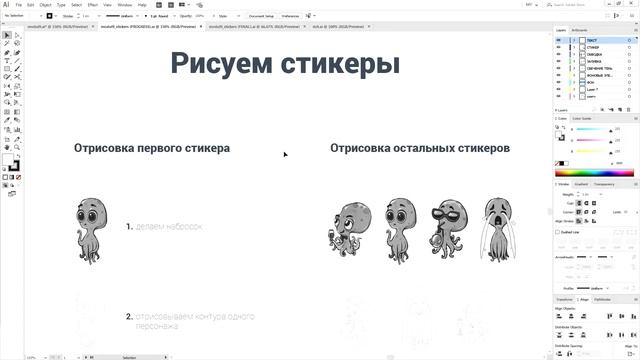Click Horizontal Align Center icon
Screen dimensions: 640x360
(571, 316)
